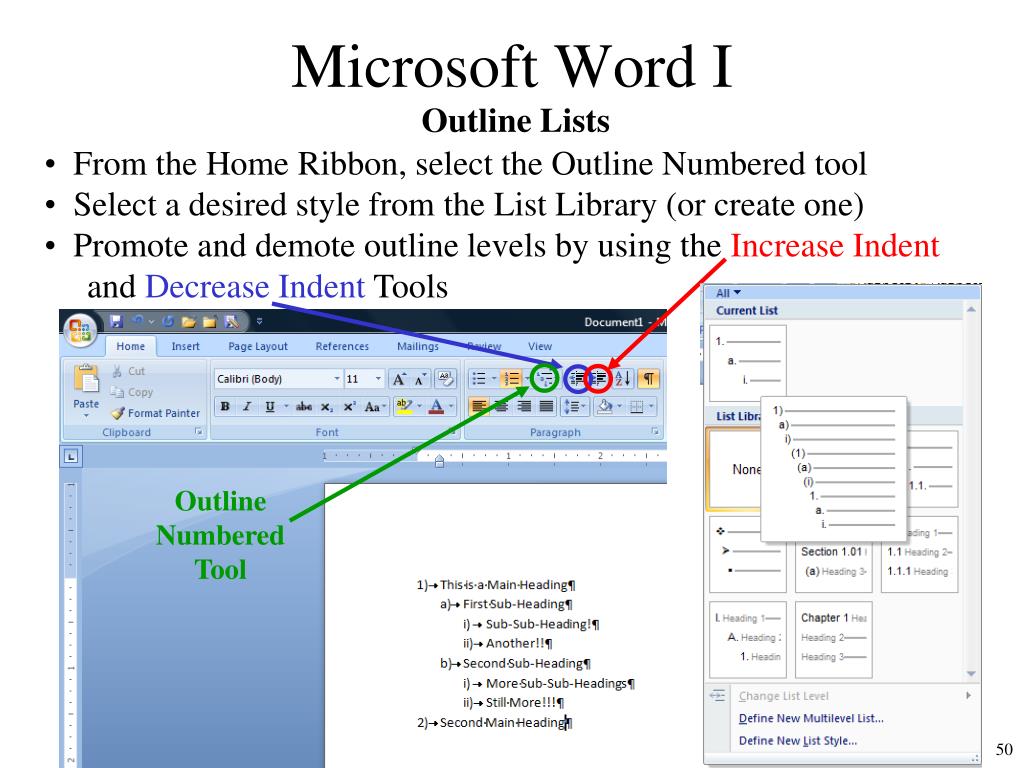Open the Paragraph dialog launcher
The height and width of the screenshot is (768, 1024).
[x=654, y=432]
